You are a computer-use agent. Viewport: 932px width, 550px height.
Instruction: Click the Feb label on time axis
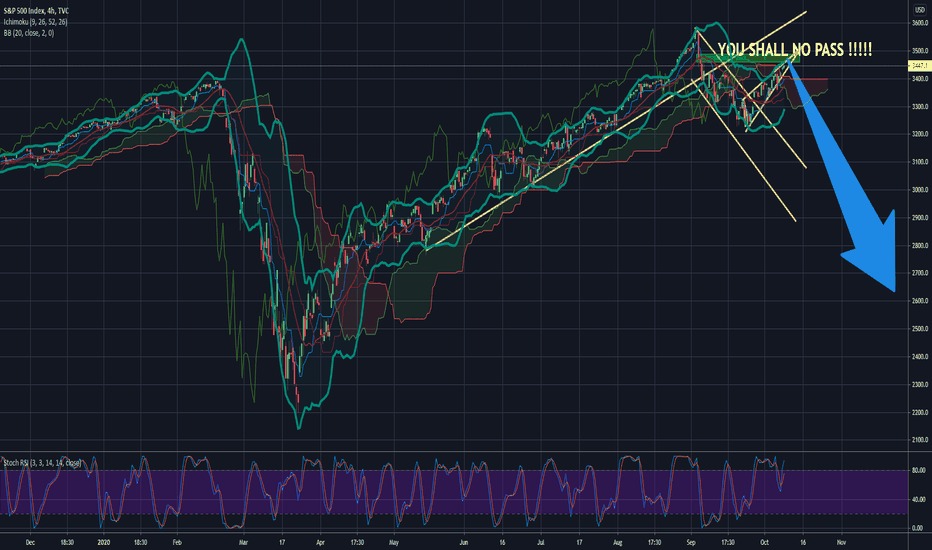pyautogui.click(x=176, y=542)
